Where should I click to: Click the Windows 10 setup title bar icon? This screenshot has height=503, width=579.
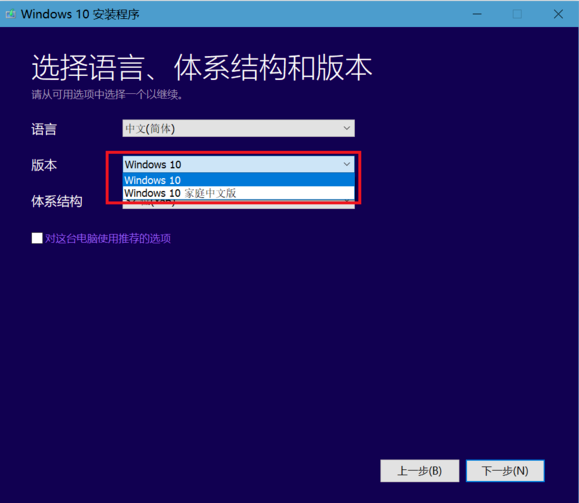tap(10, 14)
